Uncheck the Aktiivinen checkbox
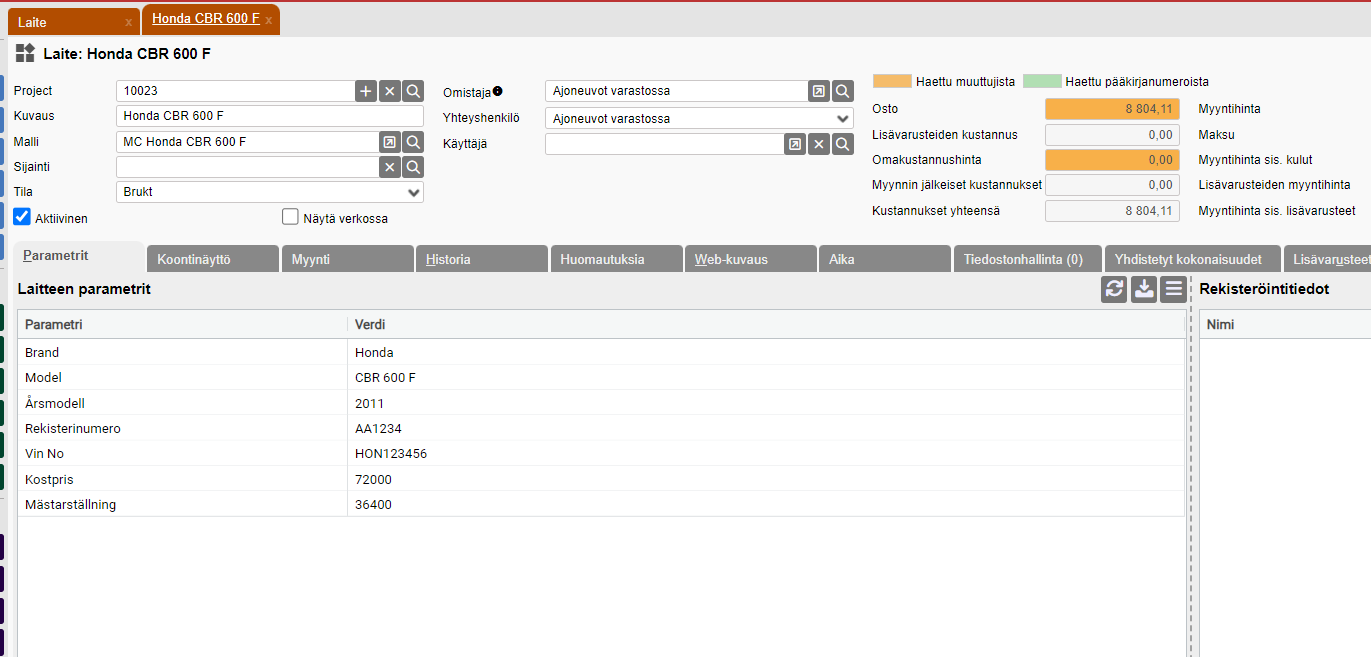 22,216
